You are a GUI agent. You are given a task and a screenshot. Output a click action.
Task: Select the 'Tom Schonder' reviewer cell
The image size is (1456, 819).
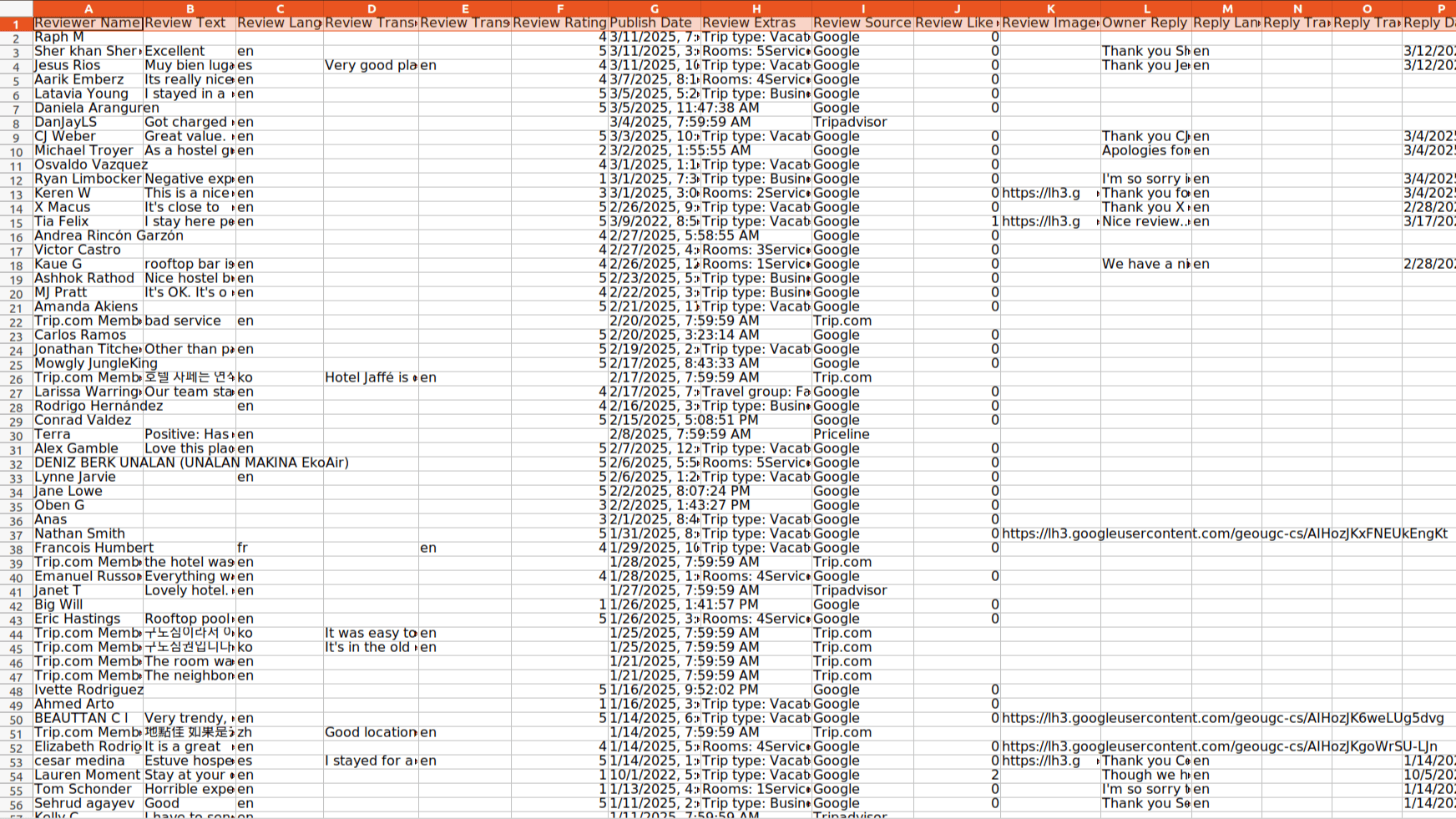(x=88, y=789)
